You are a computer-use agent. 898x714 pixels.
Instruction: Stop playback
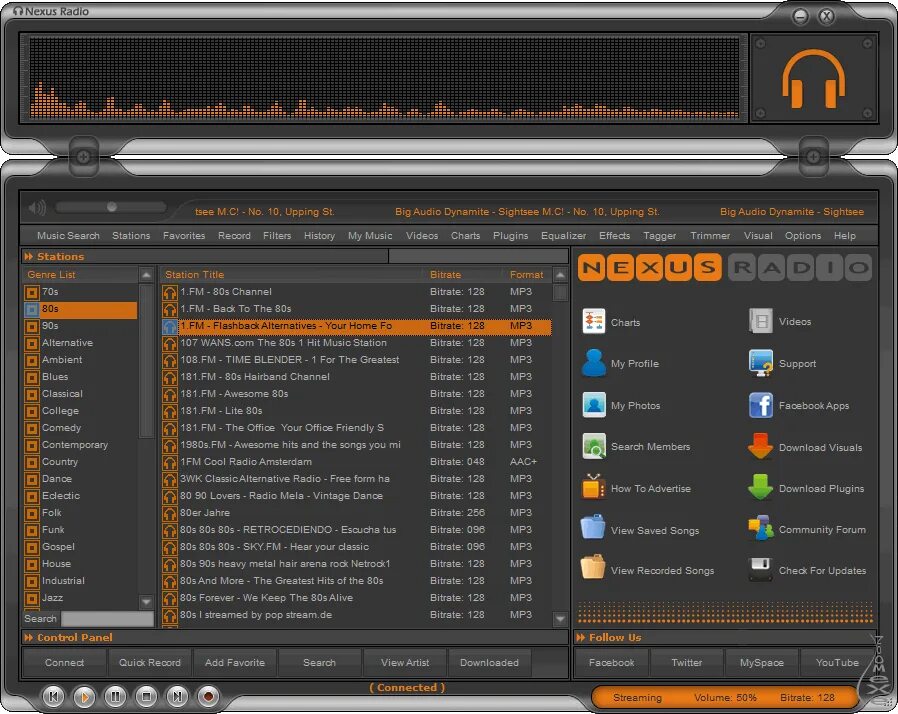(x=147, y=696)
